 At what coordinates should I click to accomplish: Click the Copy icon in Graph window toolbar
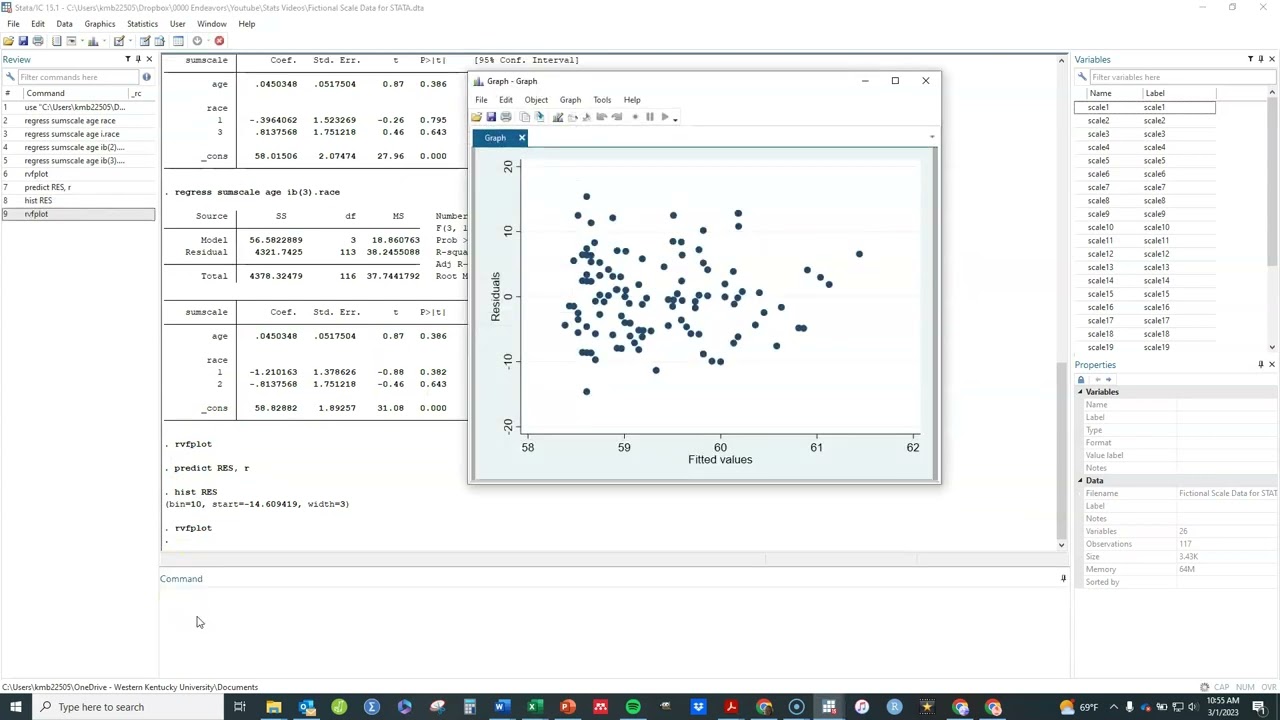[525, 117]
